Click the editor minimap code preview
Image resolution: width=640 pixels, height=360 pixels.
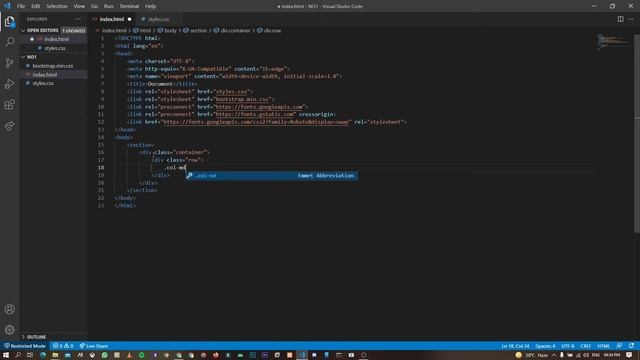click(x=613, y=41)
